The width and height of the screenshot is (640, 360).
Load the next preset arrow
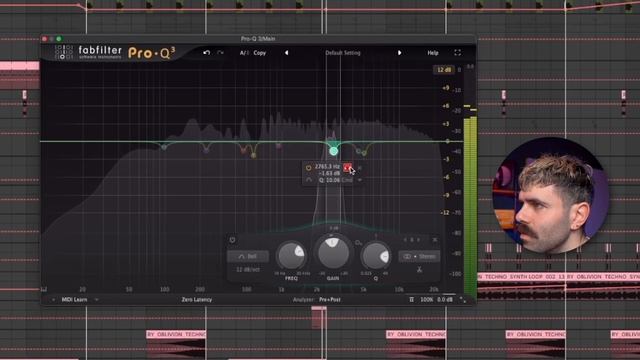coord(399,53)
